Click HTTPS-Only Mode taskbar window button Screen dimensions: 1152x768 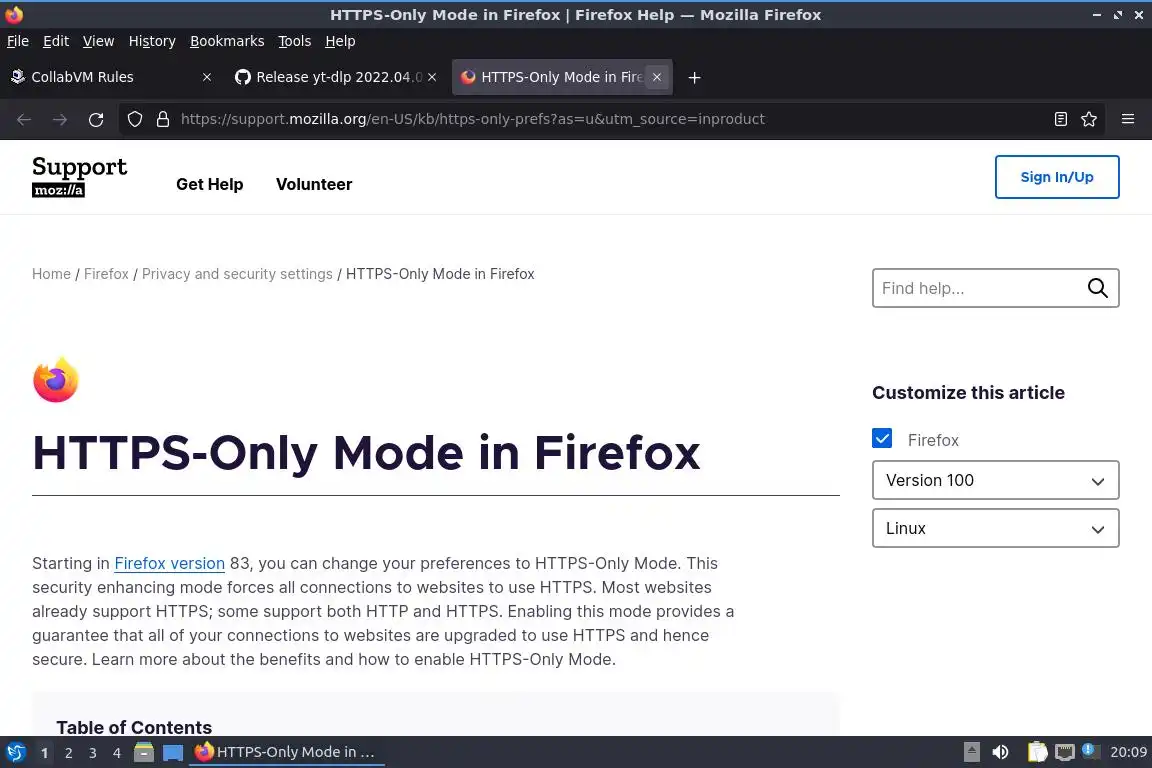pos(287,752)
